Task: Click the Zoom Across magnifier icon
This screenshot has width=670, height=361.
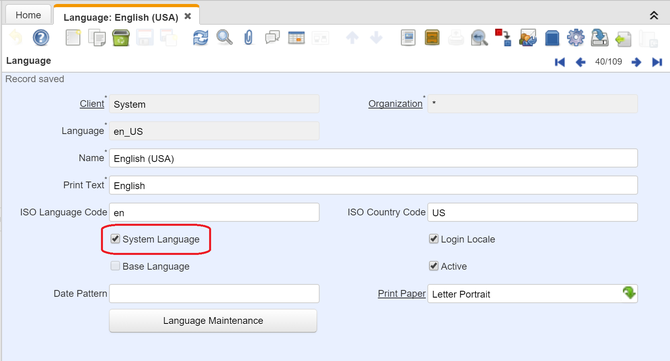Action: tap(479, 38)
